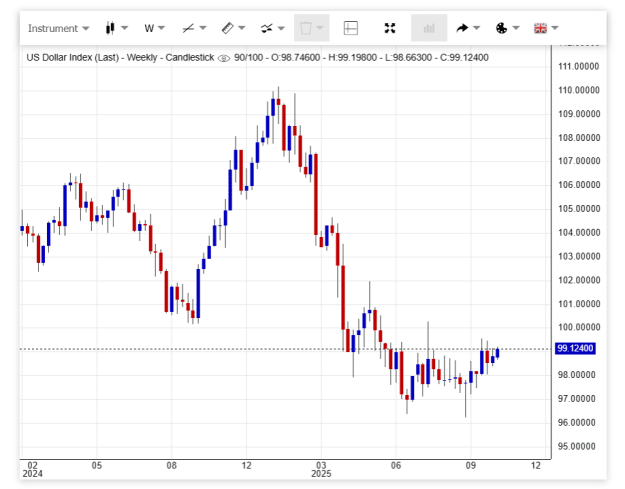Click the 102.00000 price axis label

point(579,280)
